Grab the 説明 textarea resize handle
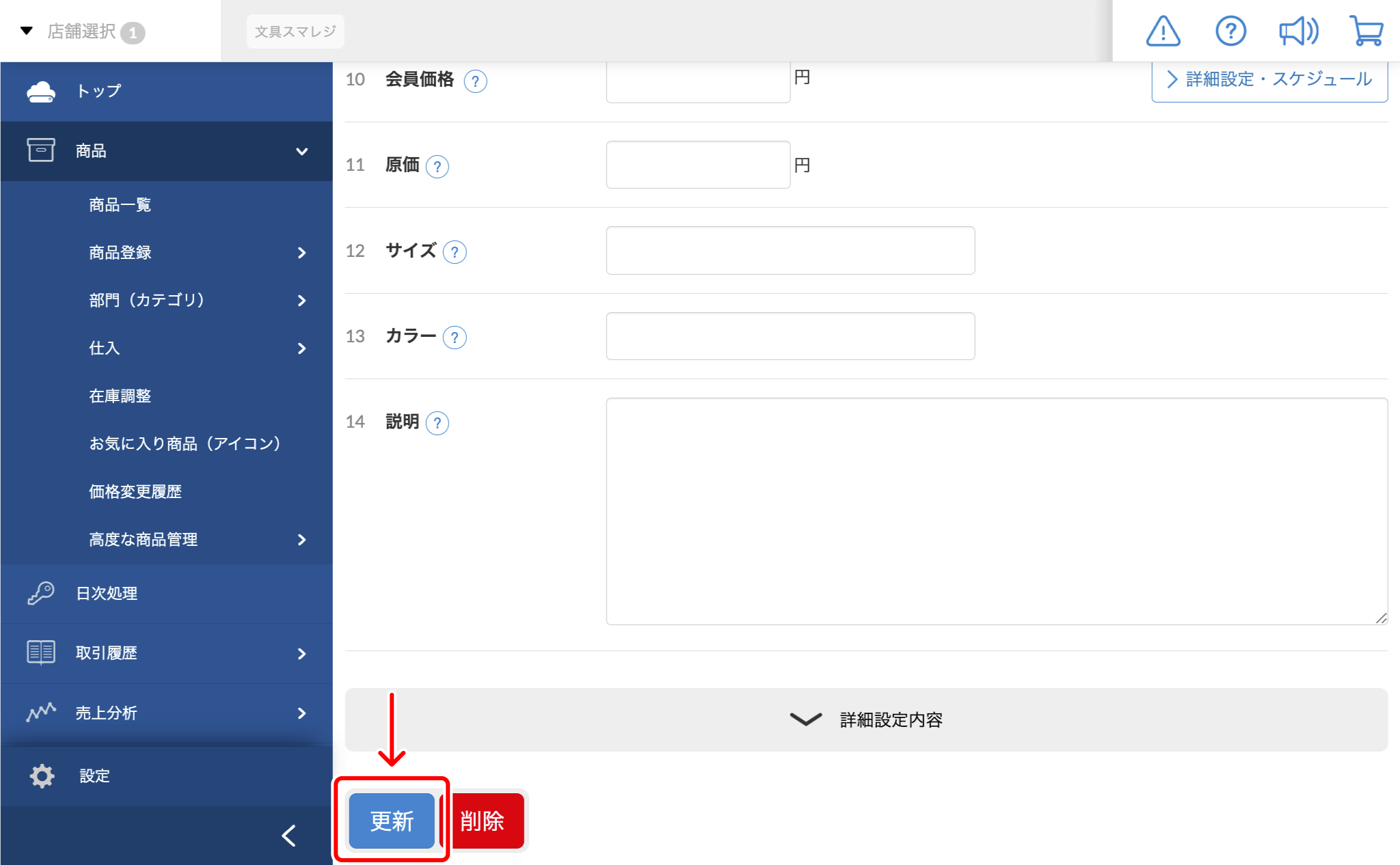 pyautogui.click(x=1381, y=618)
